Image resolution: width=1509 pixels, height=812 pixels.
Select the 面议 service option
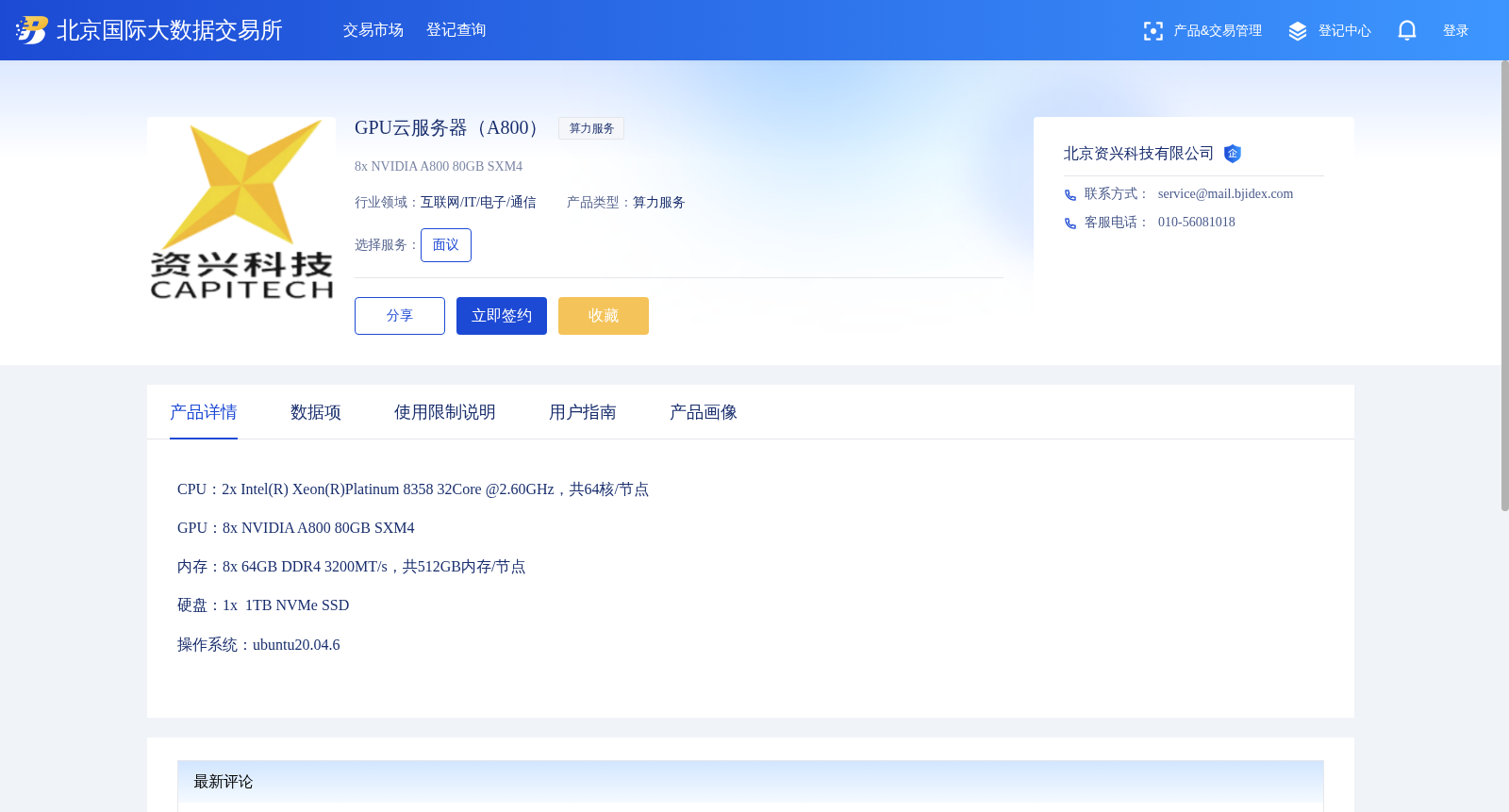point(446,245)
